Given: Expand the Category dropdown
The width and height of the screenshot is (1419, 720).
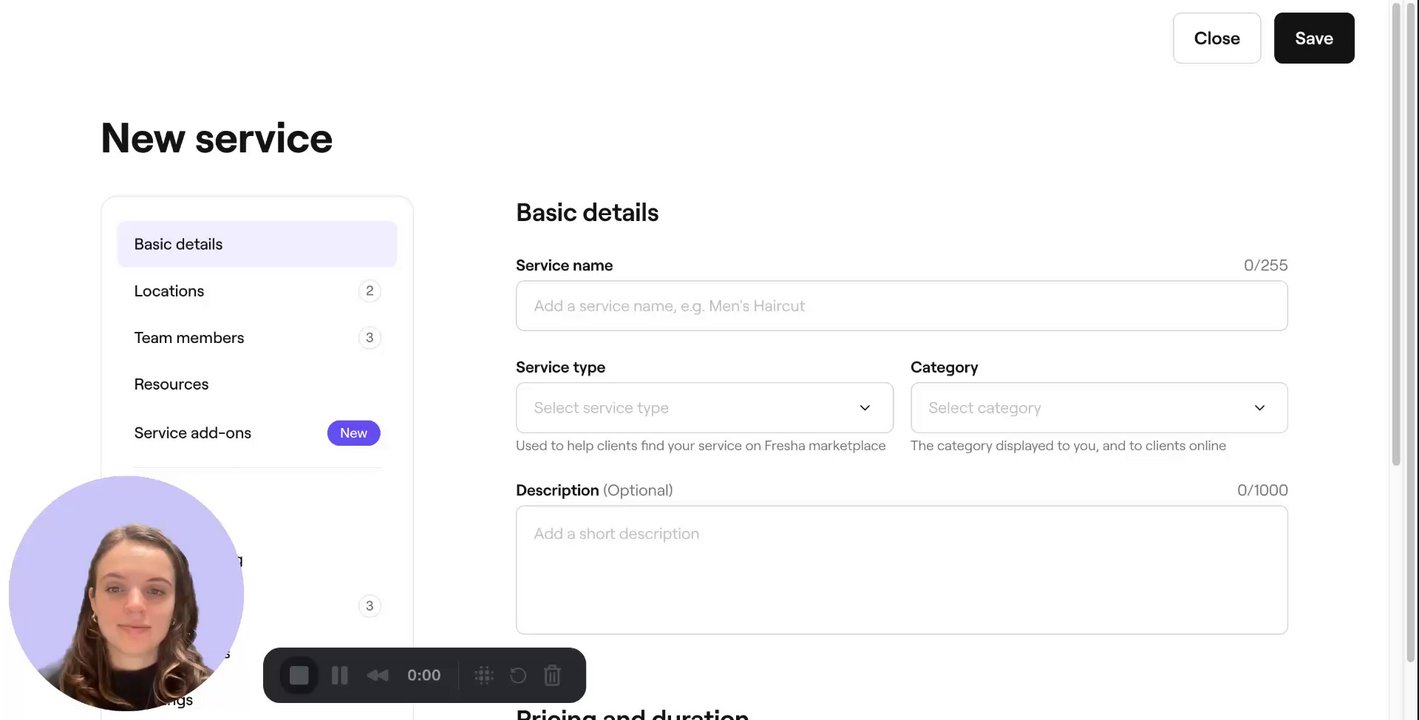Looking at the screenshot, I should (1098, 408).
